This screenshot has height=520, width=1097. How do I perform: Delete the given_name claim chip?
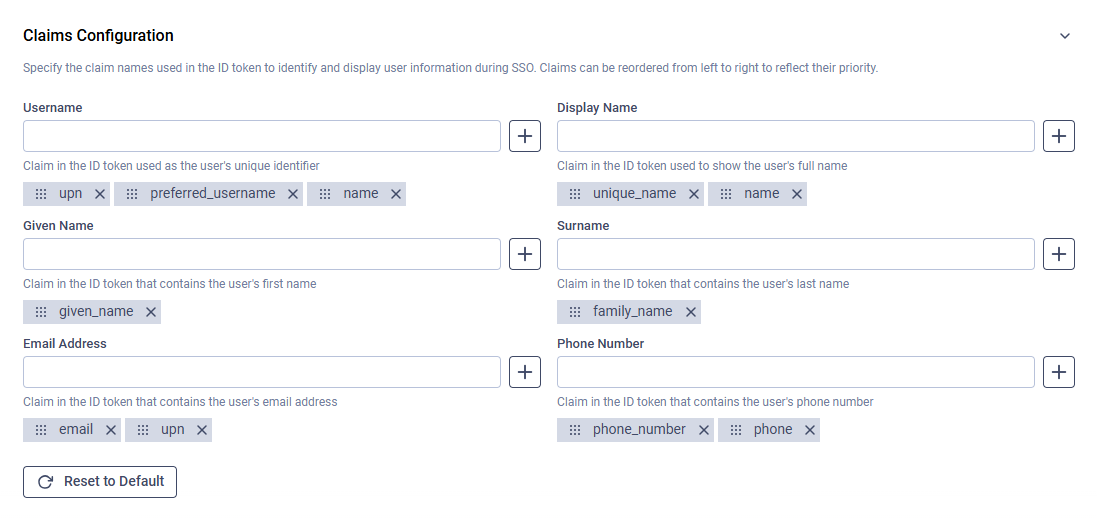[151, 312]
